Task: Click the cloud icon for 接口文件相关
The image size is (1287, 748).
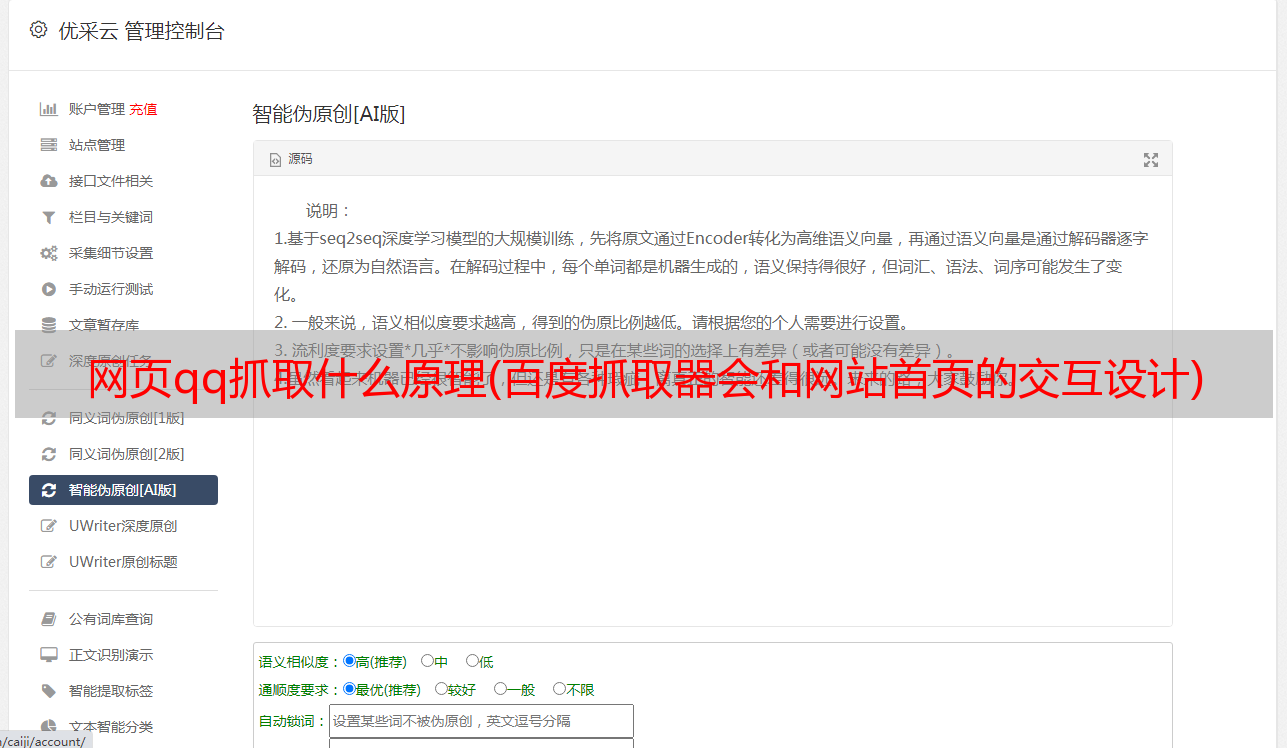Action: tap(48, 181)
